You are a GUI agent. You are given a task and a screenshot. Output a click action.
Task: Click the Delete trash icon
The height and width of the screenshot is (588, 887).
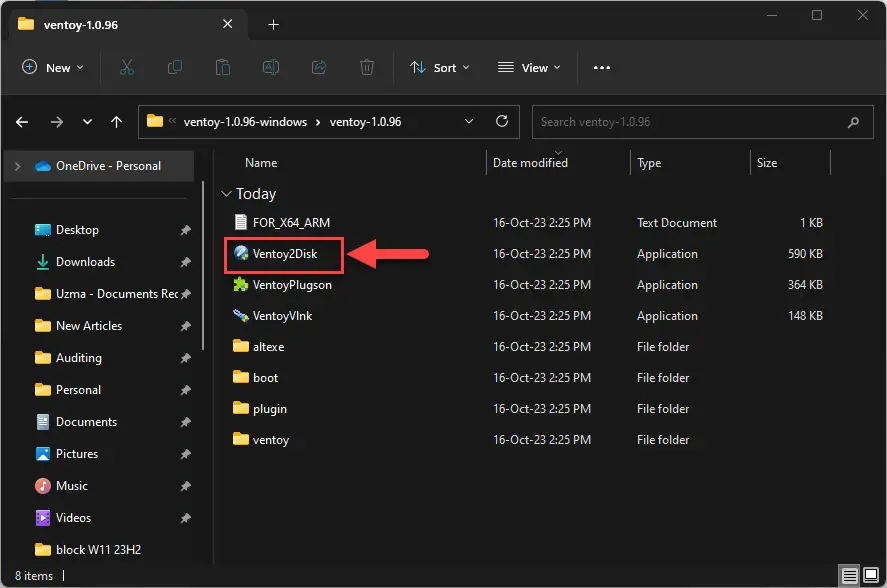(x=367, y=67)
